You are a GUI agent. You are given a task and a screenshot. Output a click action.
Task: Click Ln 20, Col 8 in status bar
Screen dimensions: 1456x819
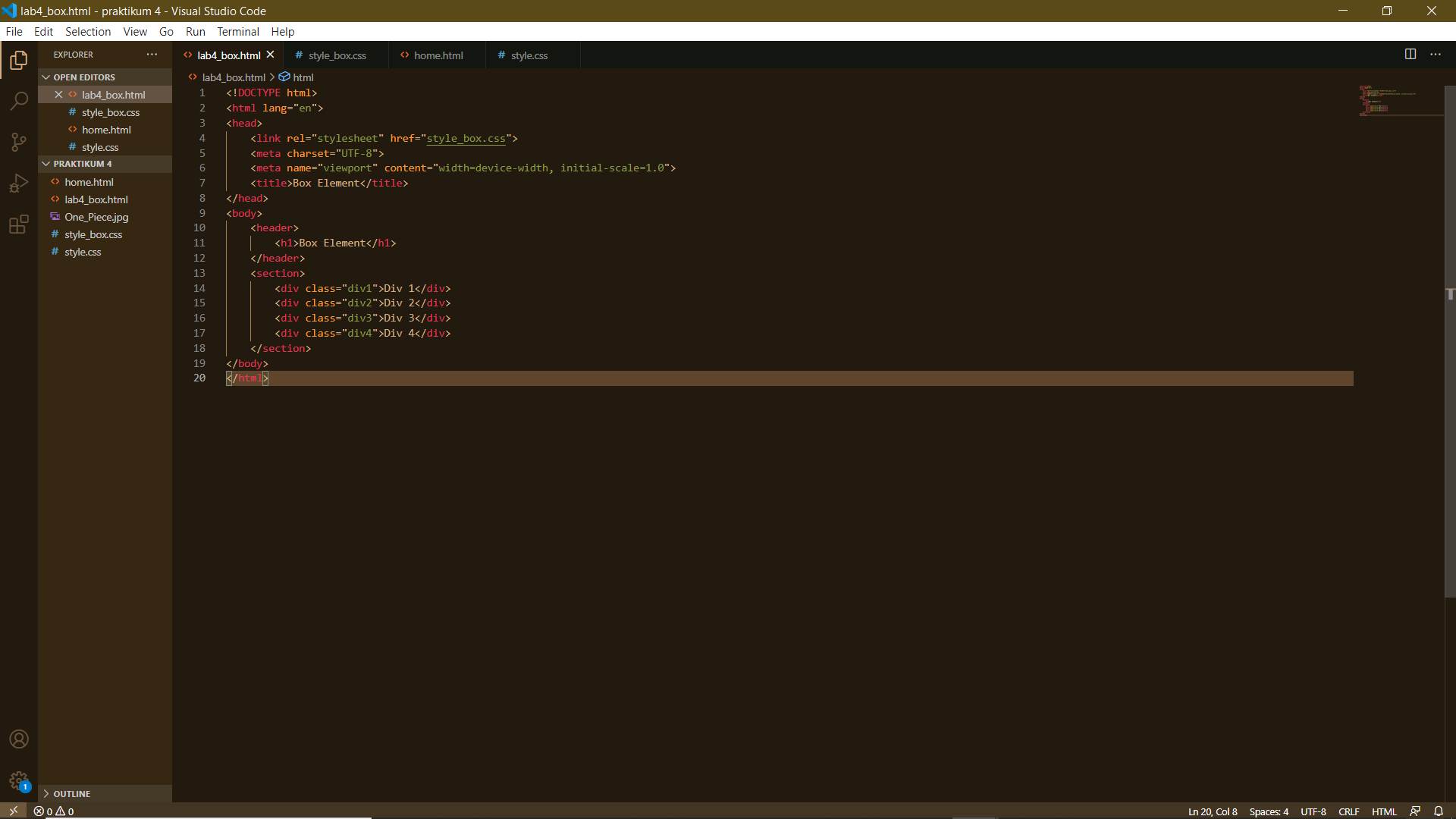(x=1213, y=811)
